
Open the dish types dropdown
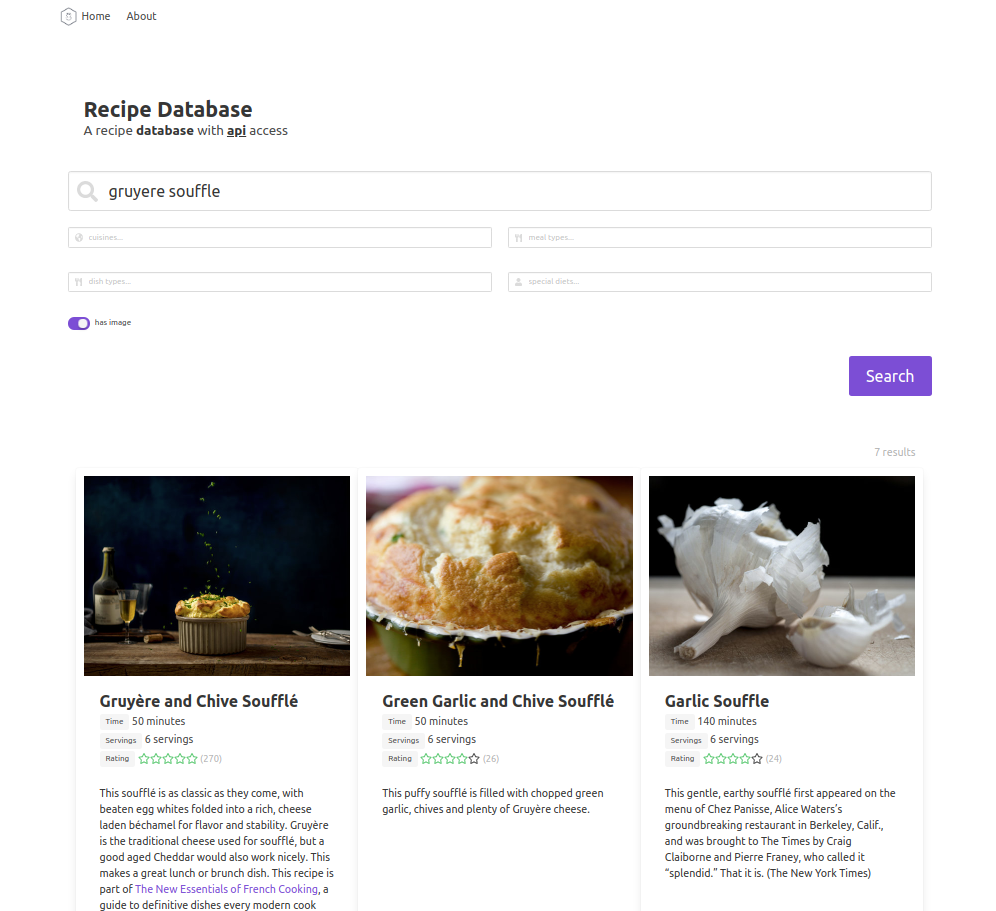(279, 282)
